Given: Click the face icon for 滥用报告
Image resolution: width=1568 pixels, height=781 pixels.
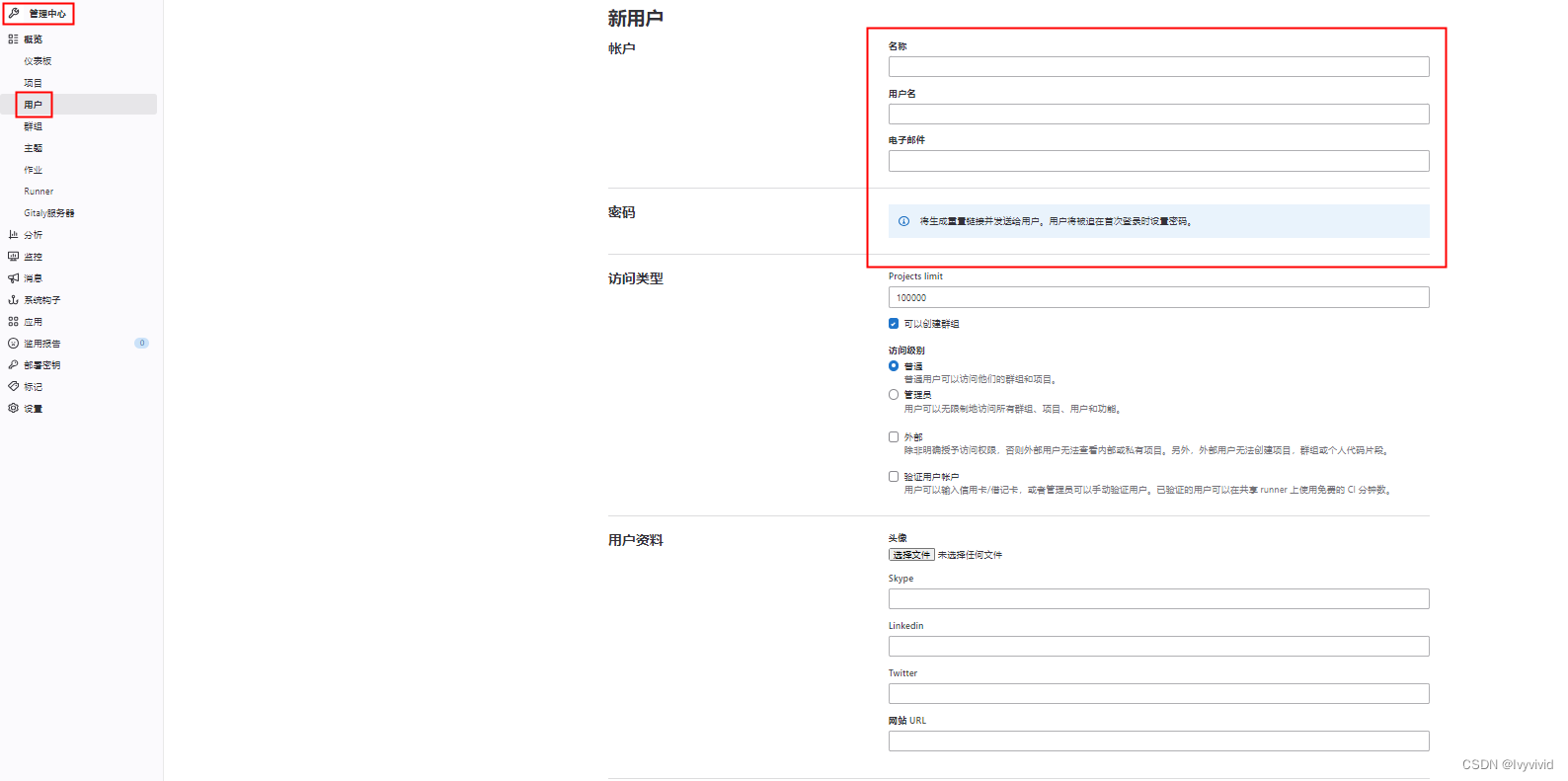Looking at the screenshot, I should (13, 344).
